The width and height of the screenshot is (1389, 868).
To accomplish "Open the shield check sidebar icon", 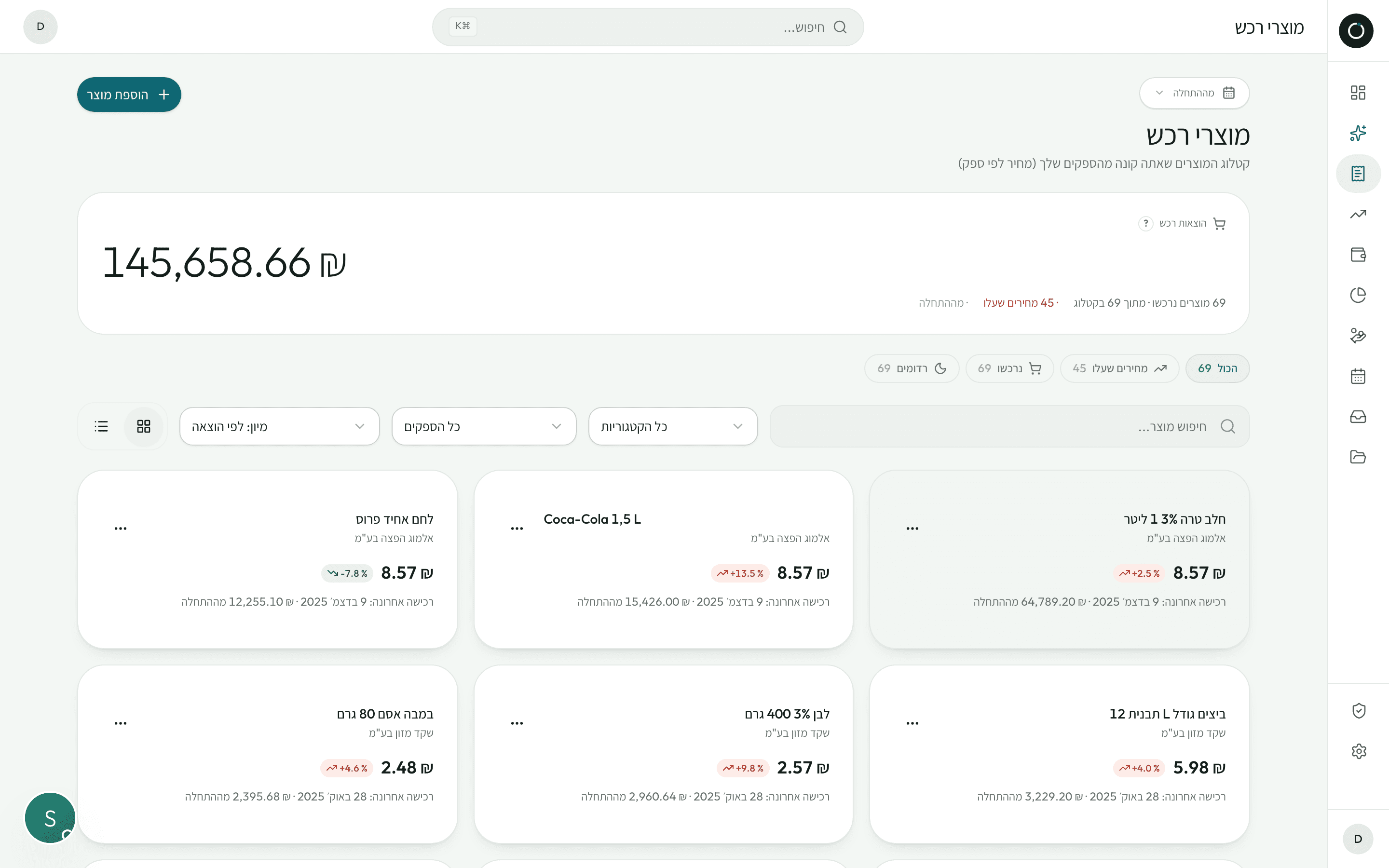I will pyautogui.click(x=1359, y=711).
